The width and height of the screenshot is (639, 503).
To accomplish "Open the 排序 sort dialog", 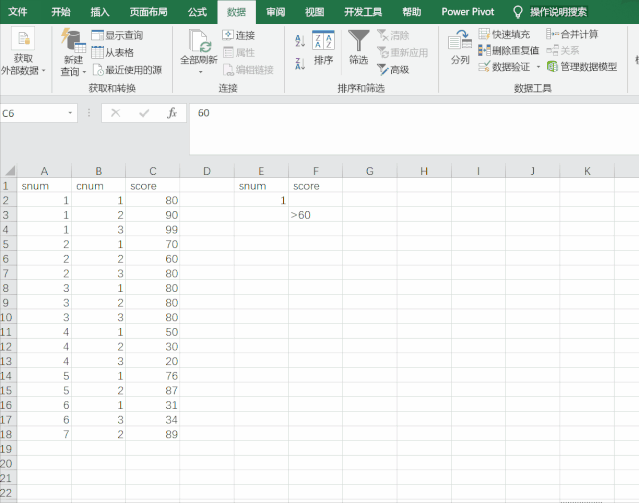I will 323,48.
